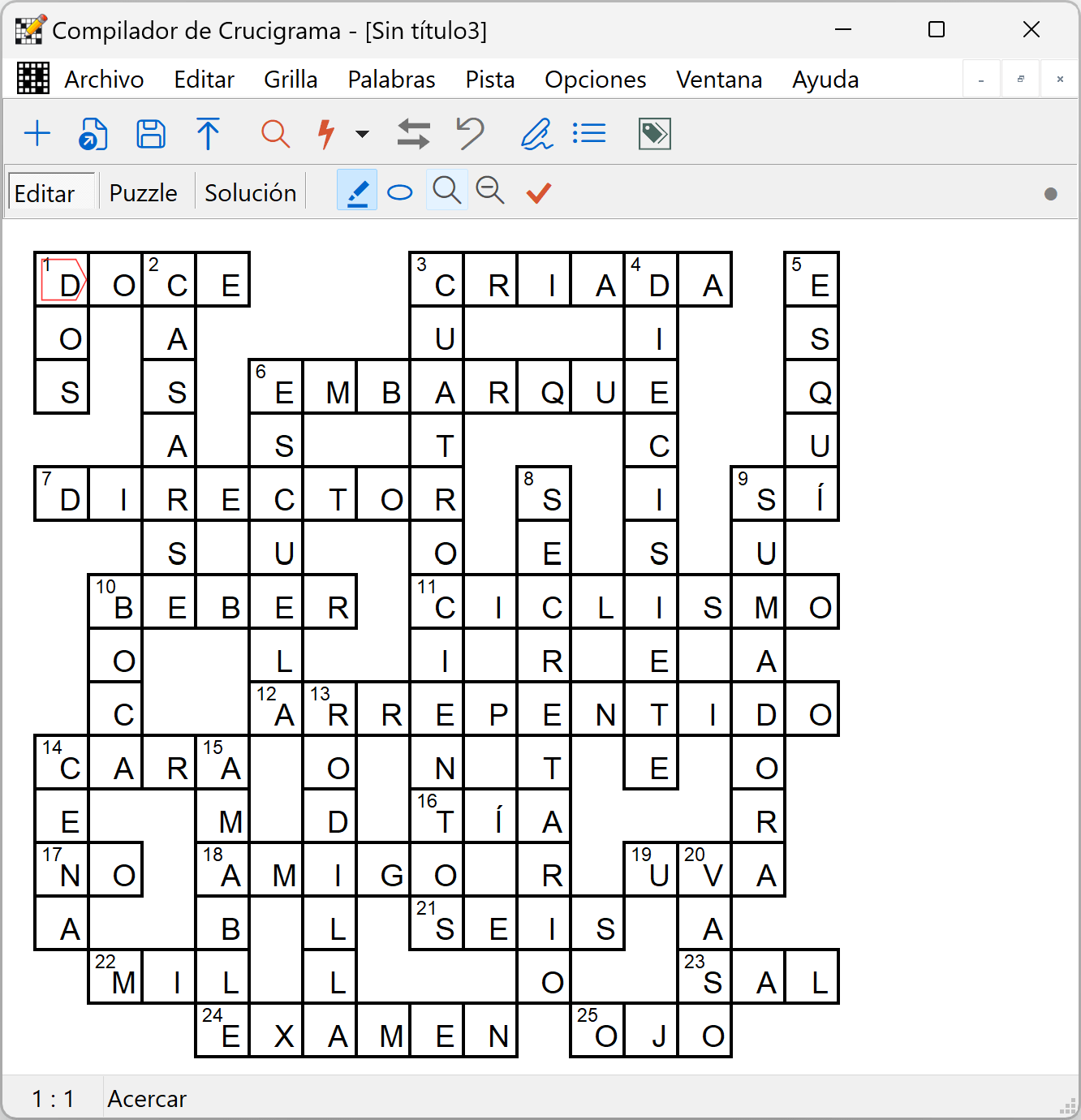Switch to the Puzzle view
The image size is (1081, 1120).
click(x=143, y=193)
